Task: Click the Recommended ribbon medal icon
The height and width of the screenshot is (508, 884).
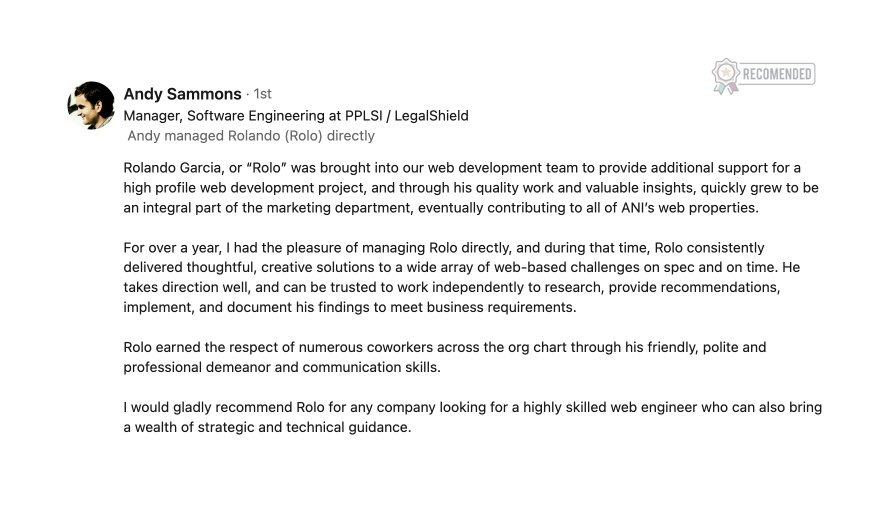Action: [x=726, y=76]
